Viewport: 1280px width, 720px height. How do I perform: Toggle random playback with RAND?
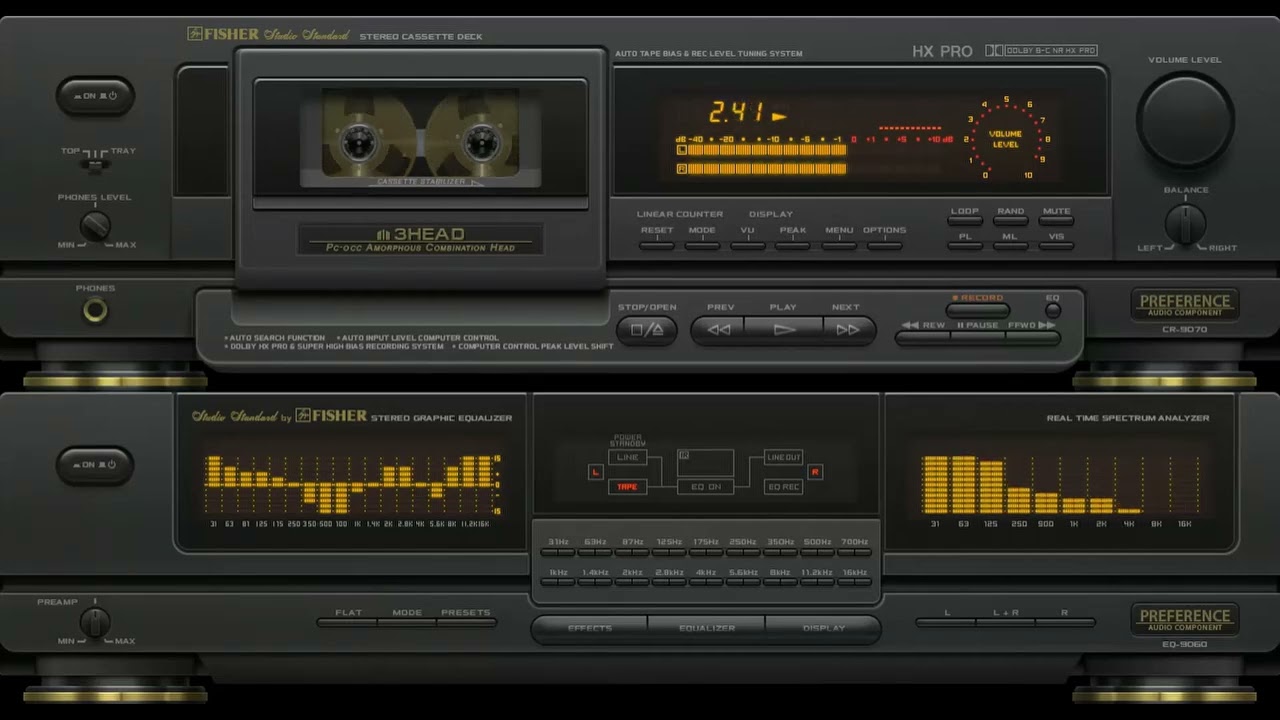1011,221
